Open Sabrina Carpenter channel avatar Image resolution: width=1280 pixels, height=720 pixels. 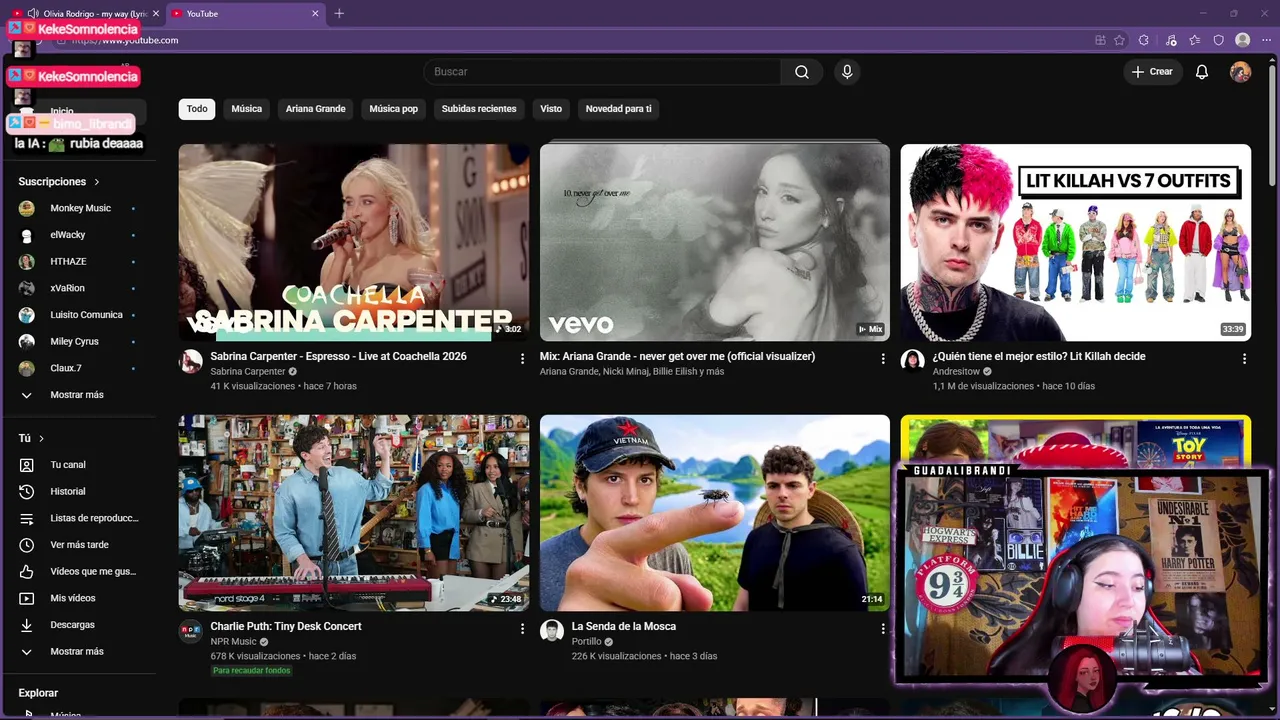point(191,361)
